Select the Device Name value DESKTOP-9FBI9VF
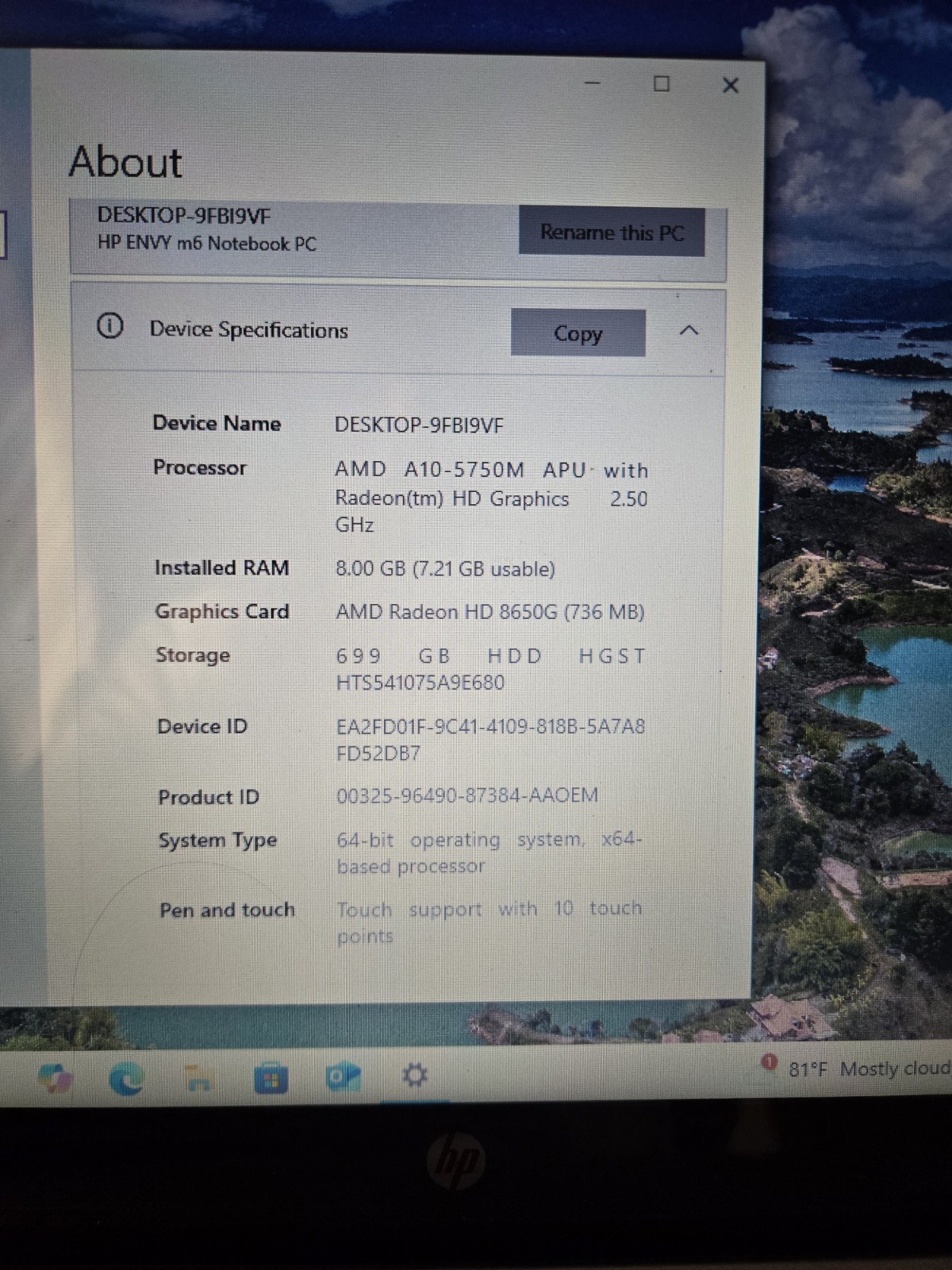 click(419, 425)
